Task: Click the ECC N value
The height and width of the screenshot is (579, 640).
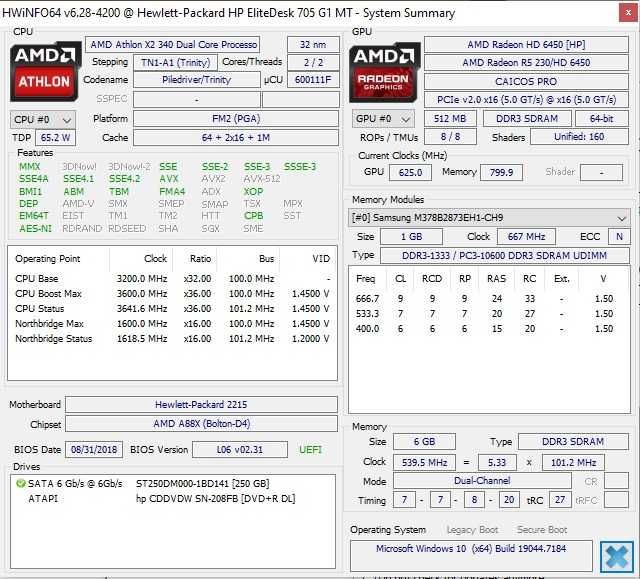Action: [619, 237]
